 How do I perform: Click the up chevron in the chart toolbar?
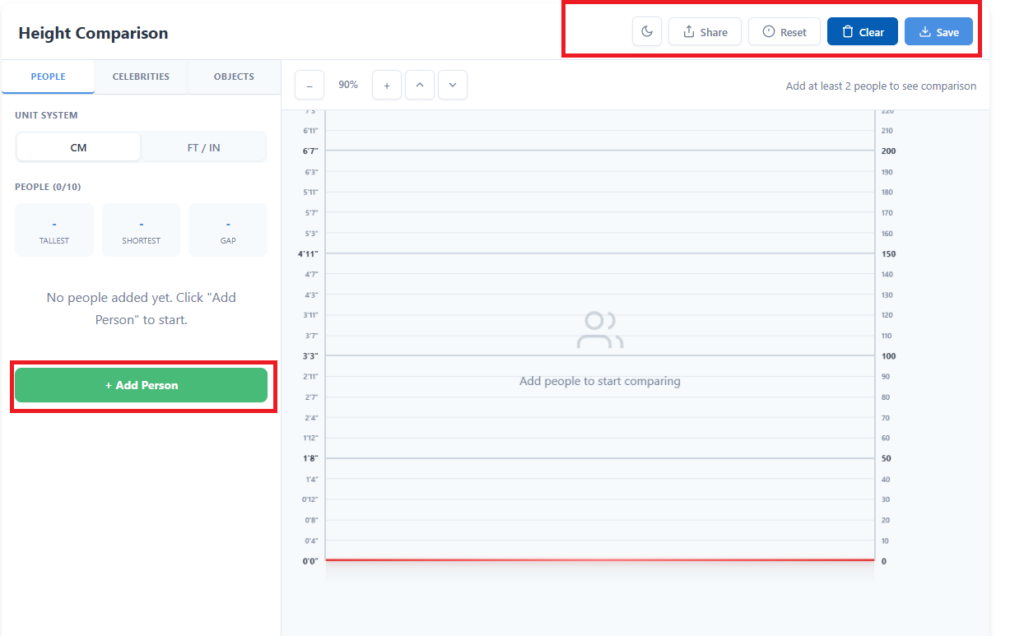(419, 86)
